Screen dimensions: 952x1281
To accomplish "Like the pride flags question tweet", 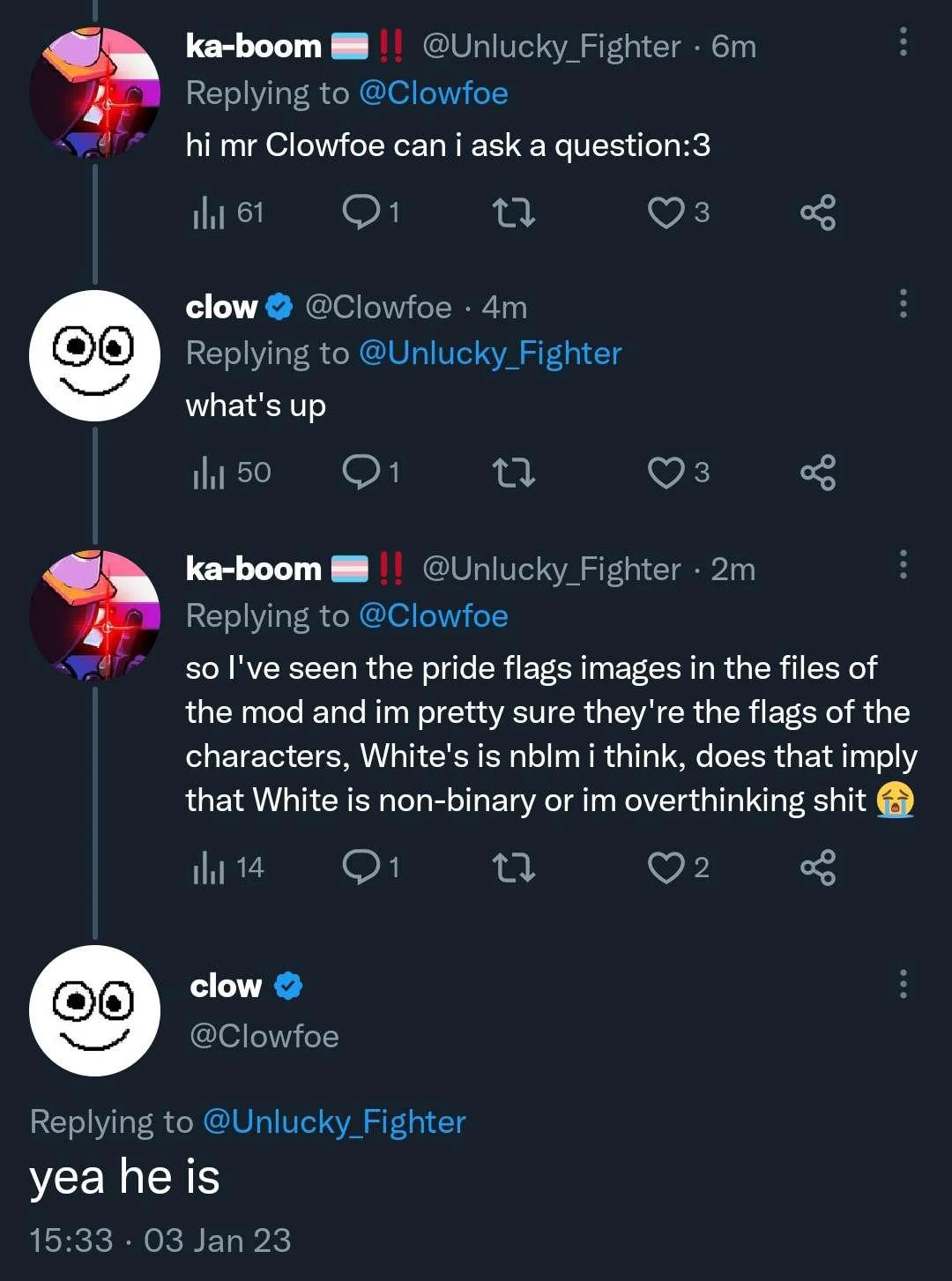I will click(666, 868).
